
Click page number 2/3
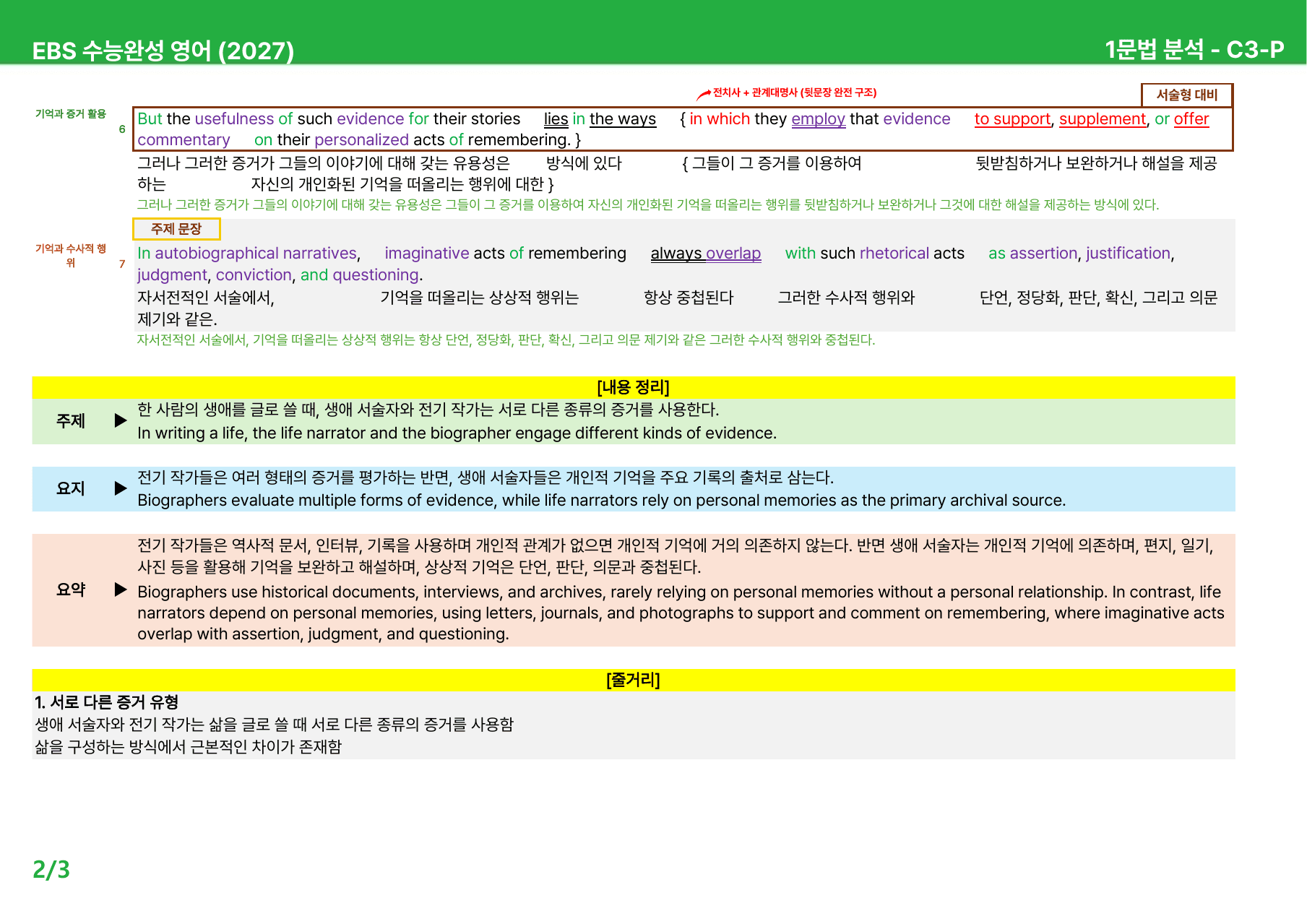pos(51,869)
